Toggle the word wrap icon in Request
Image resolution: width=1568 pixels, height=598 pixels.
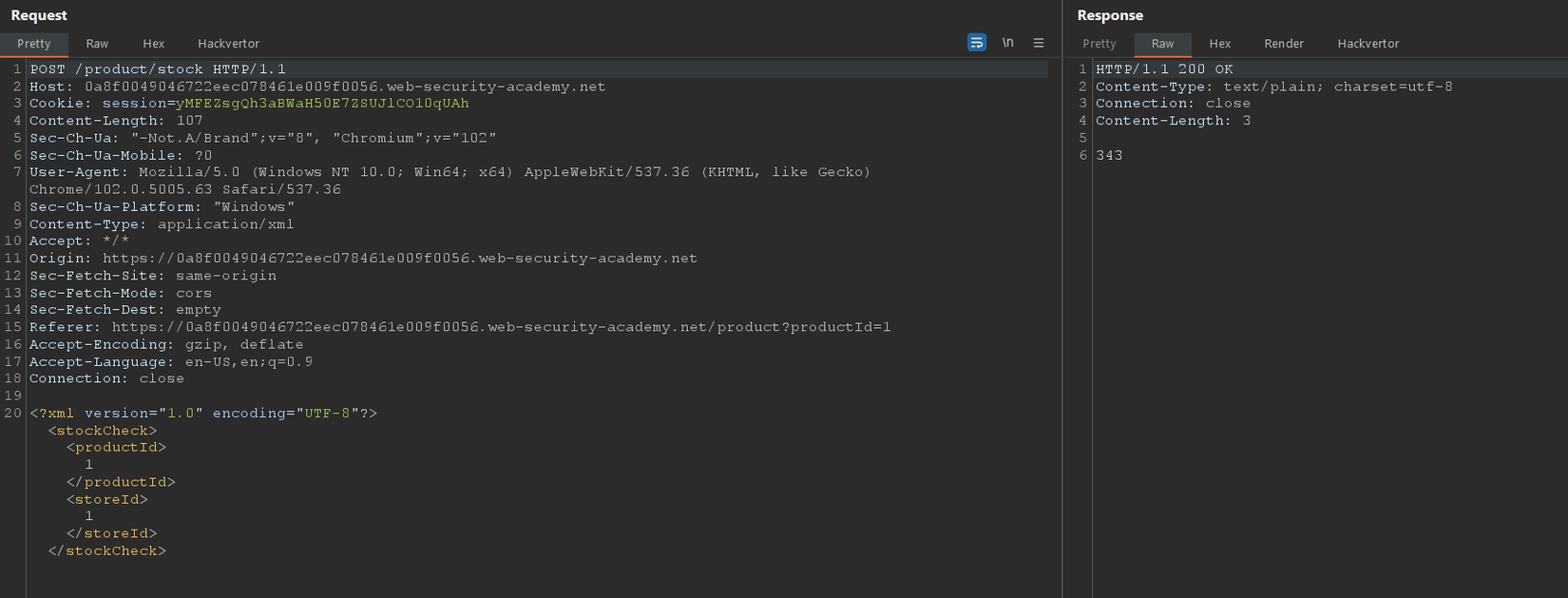(x=976, y=43)
